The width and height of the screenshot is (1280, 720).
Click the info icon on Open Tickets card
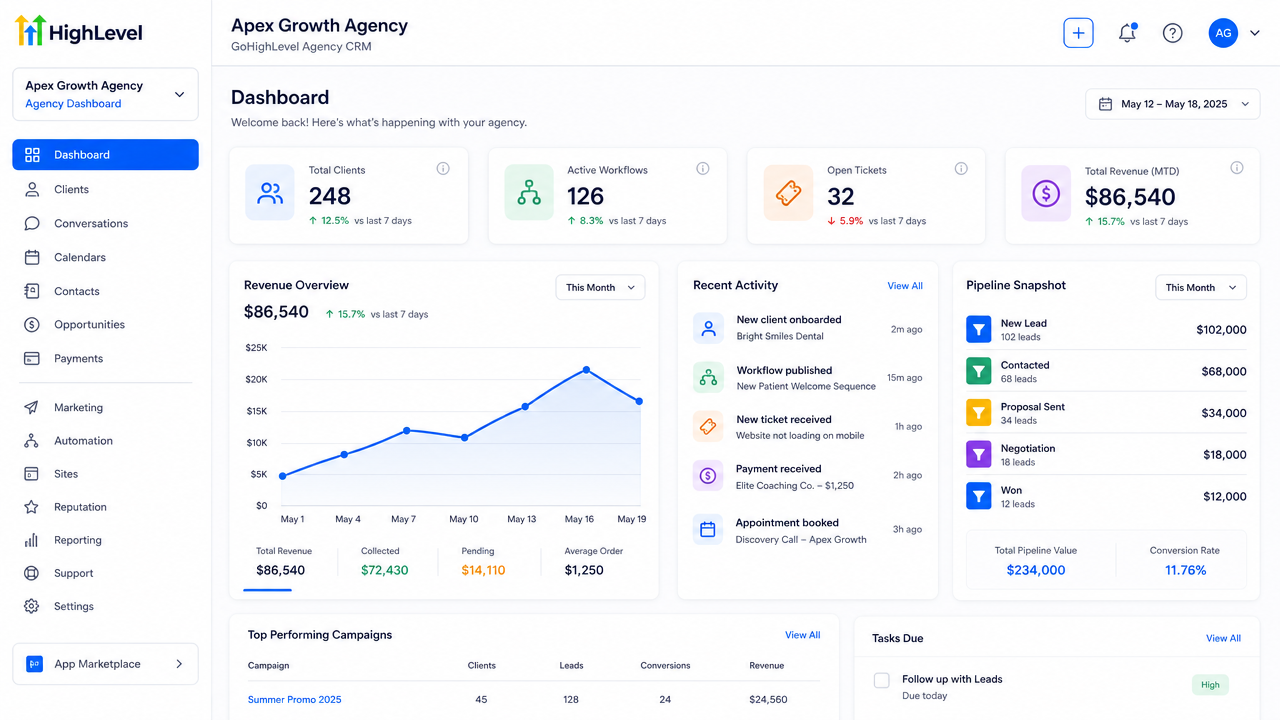[x=961, y=168]
